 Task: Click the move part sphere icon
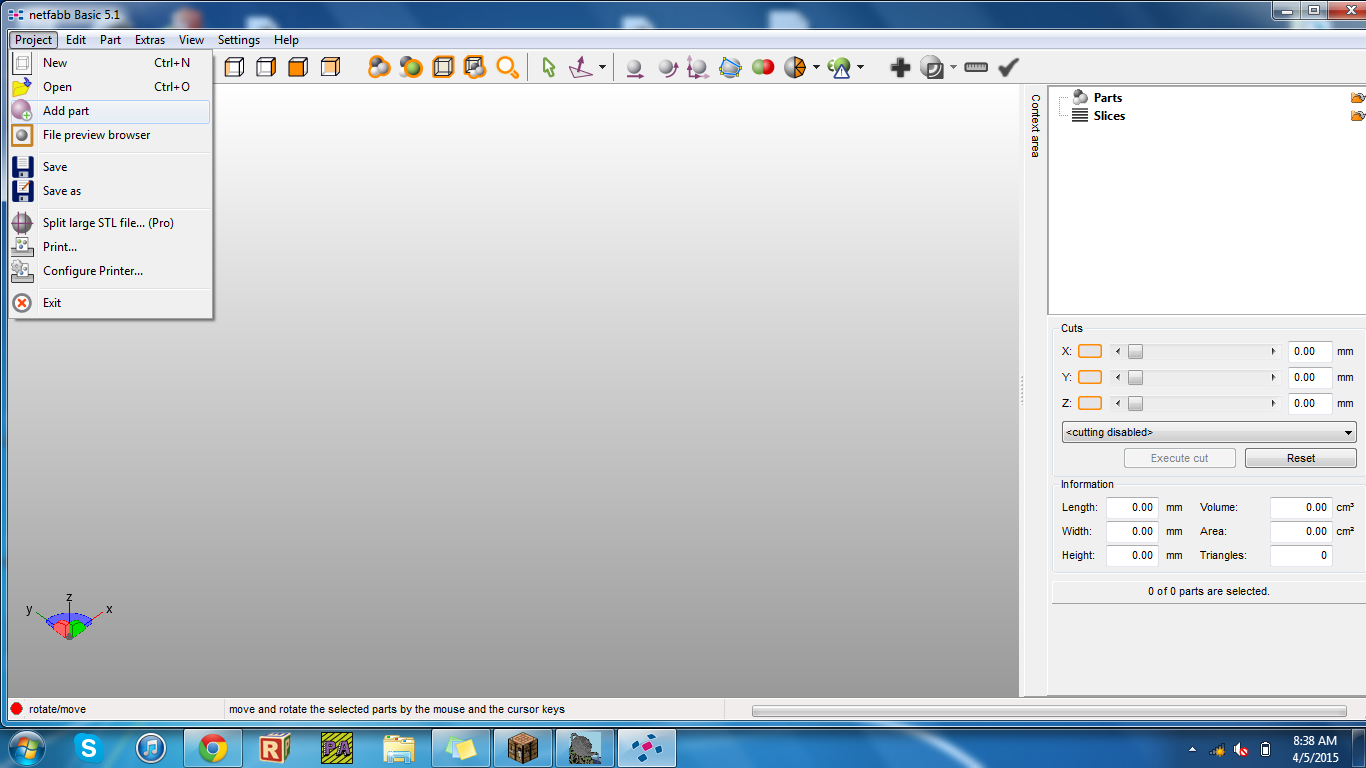pyautogui.click(x=634, y=68)
